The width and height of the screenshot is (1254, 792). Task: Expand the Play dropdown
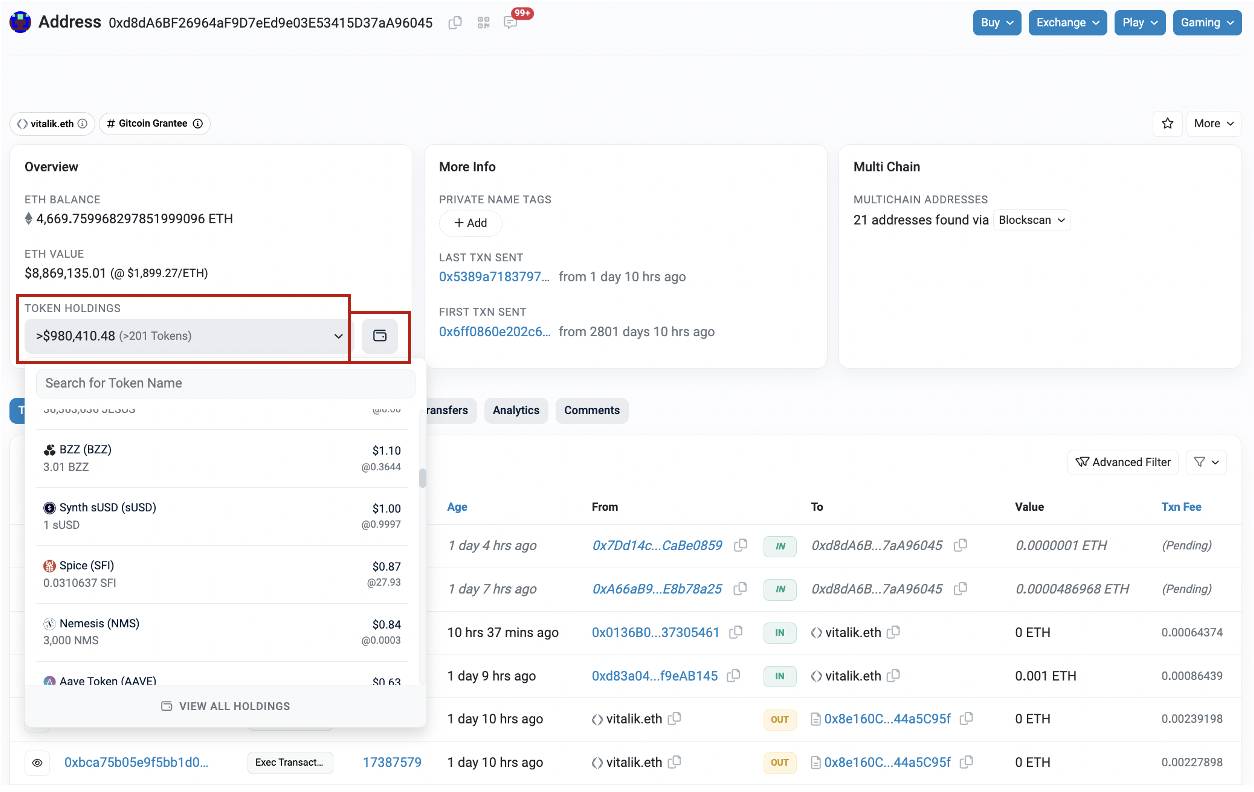coord(1140,22)
